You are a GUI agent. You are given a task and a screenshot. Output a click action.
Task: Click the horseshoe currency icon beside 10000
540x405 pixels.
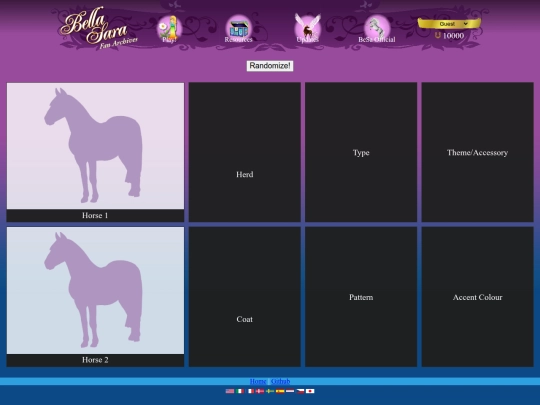437,35
